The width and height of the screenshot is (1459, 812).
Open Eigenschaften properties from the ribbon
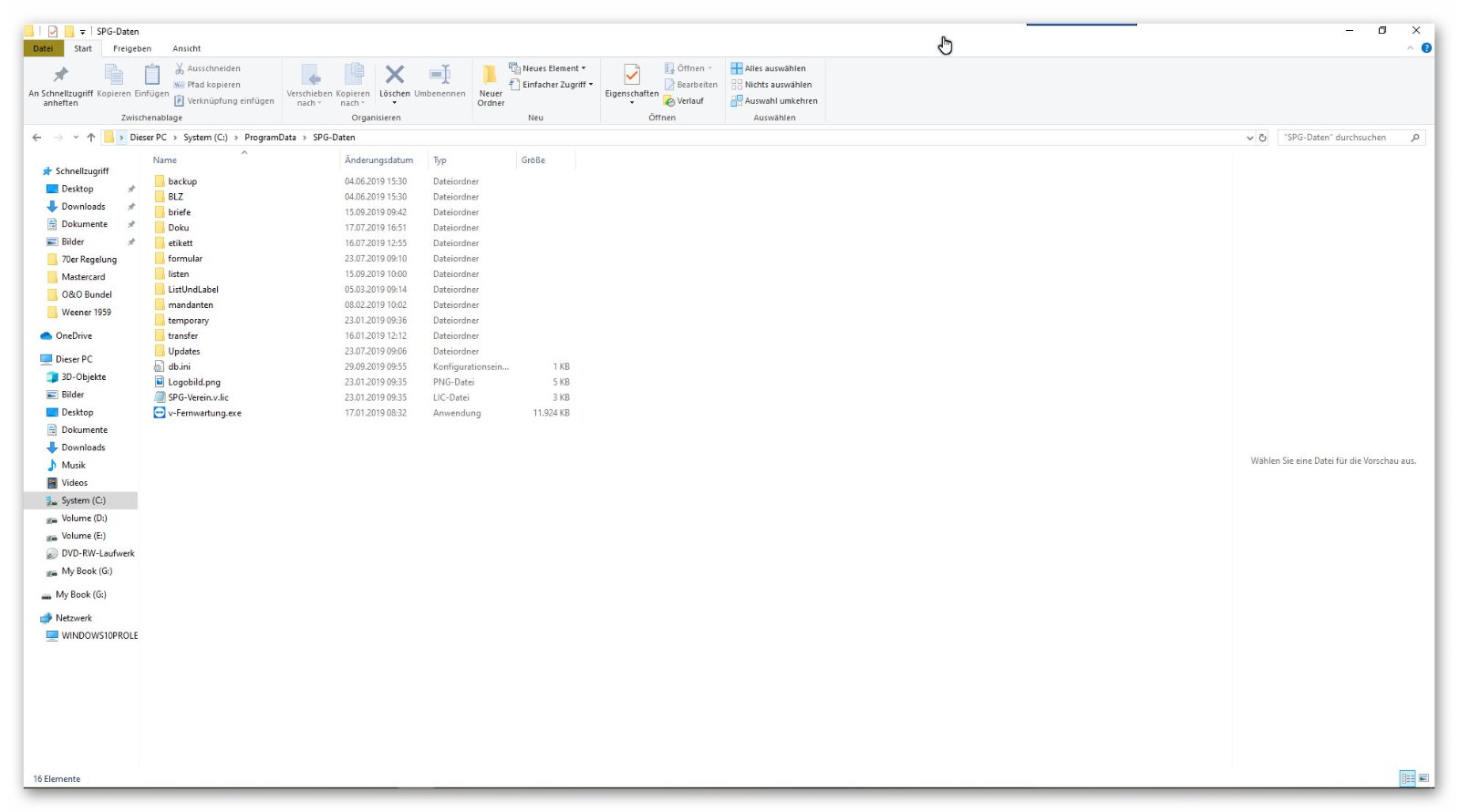pos(631,76)
